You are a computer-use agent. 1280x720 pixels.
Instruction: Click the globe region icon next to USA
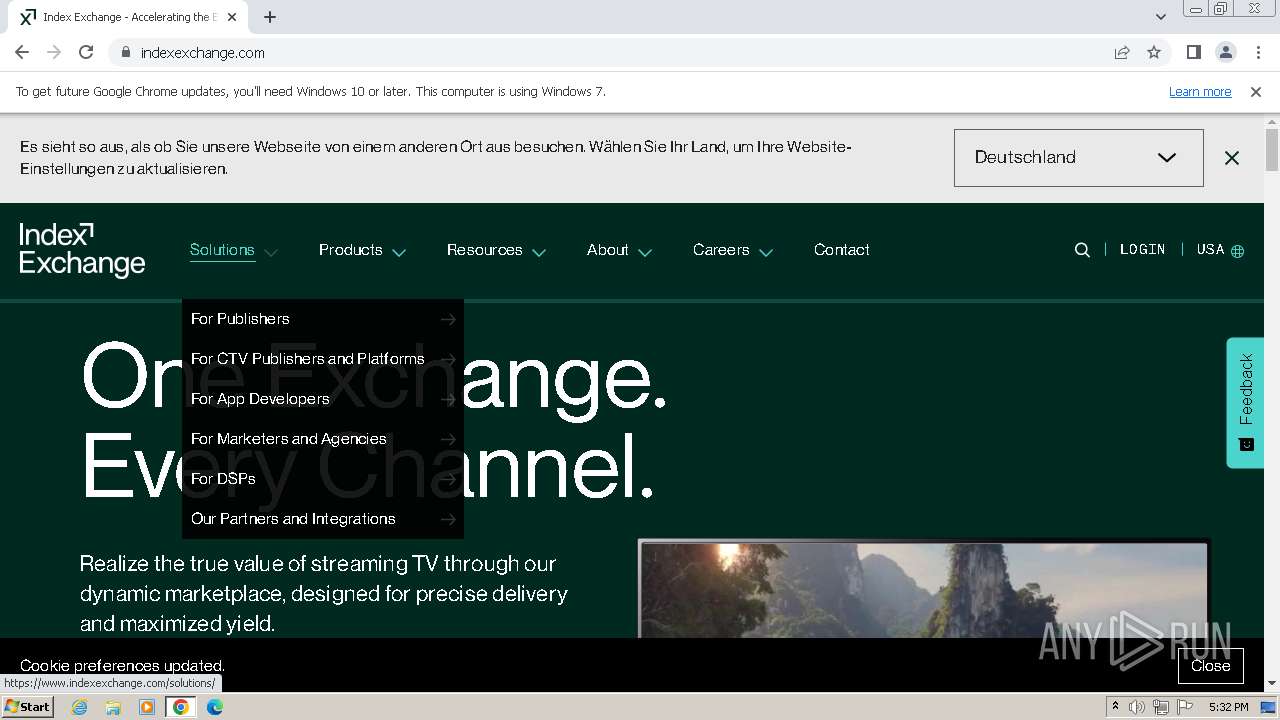click(x=1238, y=251)
